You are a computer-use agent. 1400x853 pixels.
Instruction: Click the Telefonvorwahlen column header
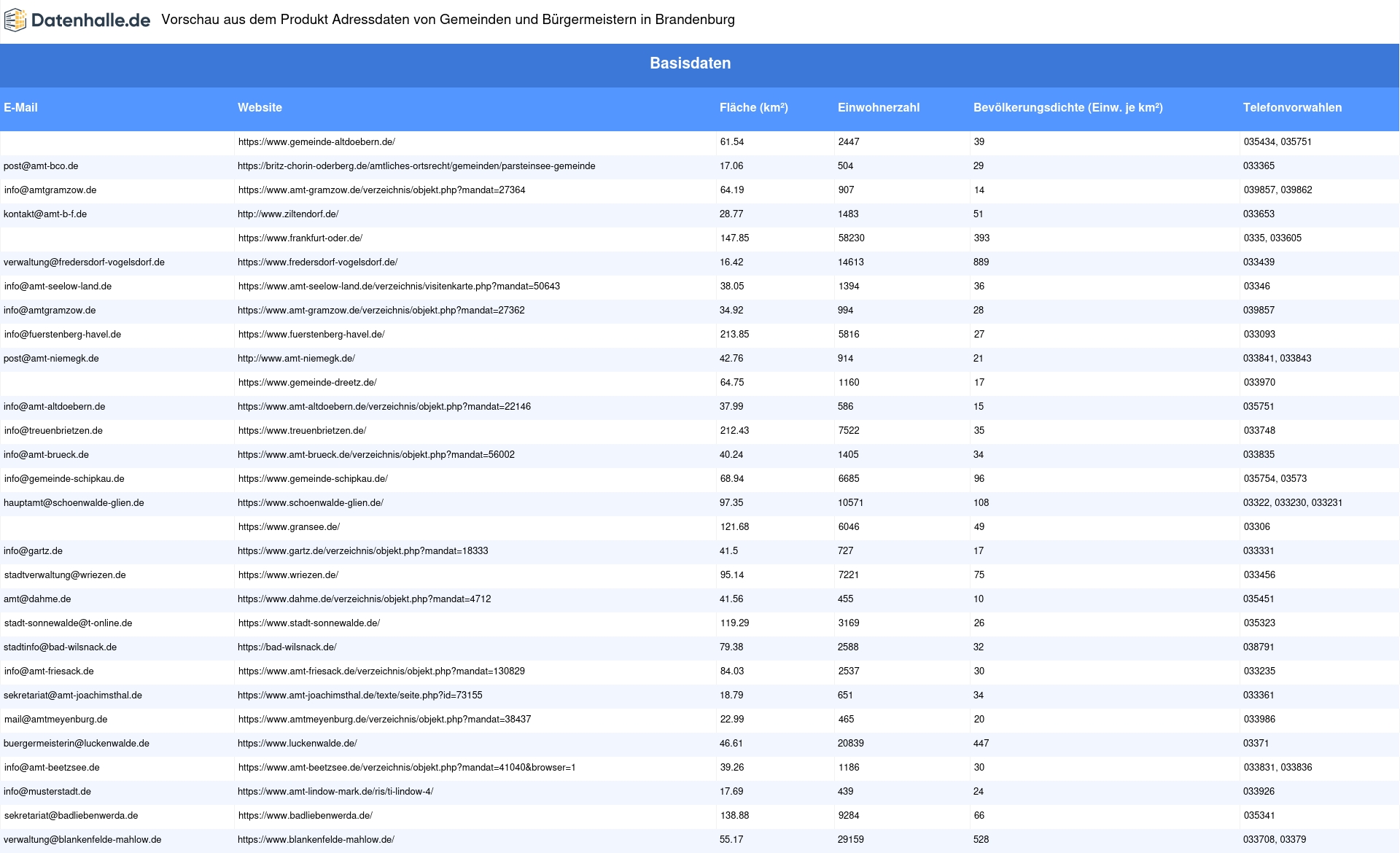point(1292,107)
